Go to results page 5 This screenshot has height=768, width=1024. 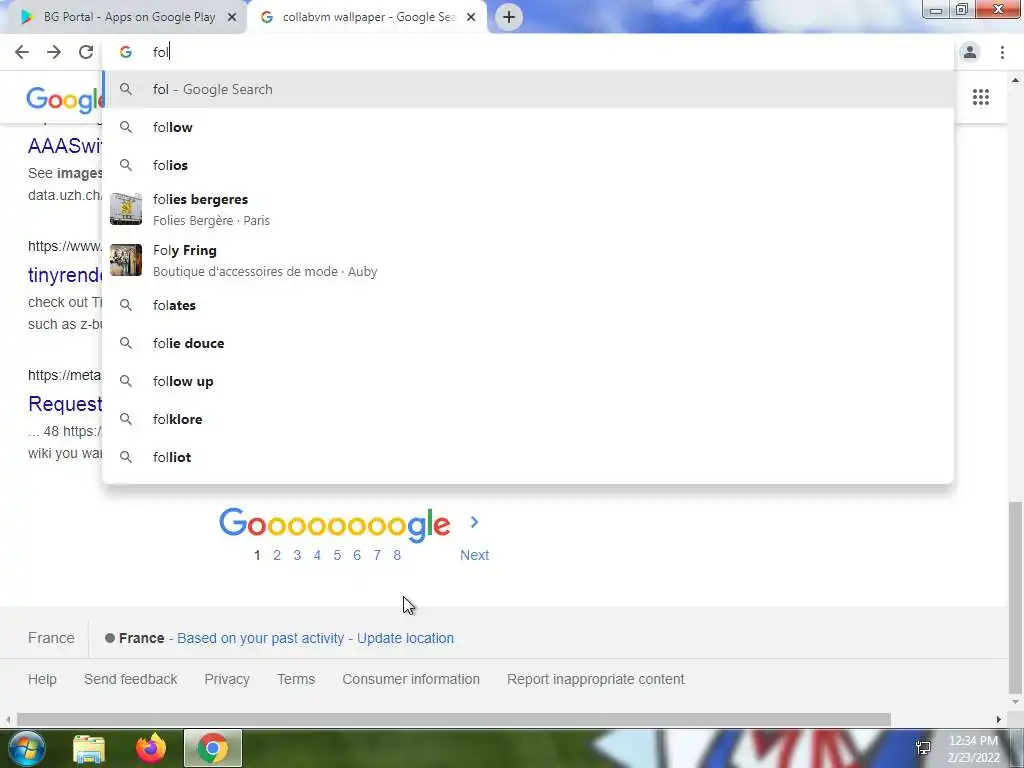tap(337, 555)
